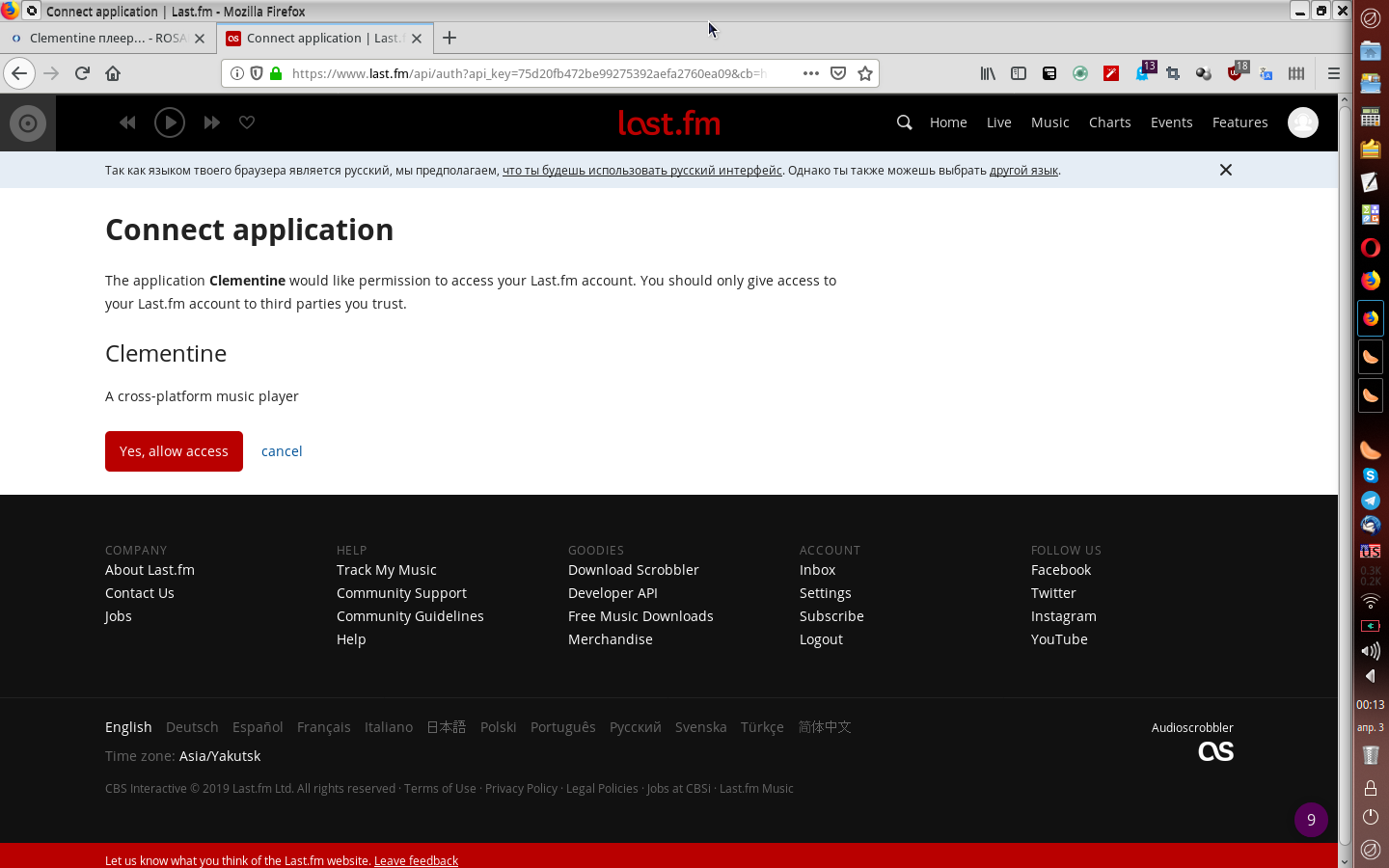Click the play button in the Last.fm player
Image resolution: width=1389 pixels, height=868 pixels.
click(x=170, y=122)
